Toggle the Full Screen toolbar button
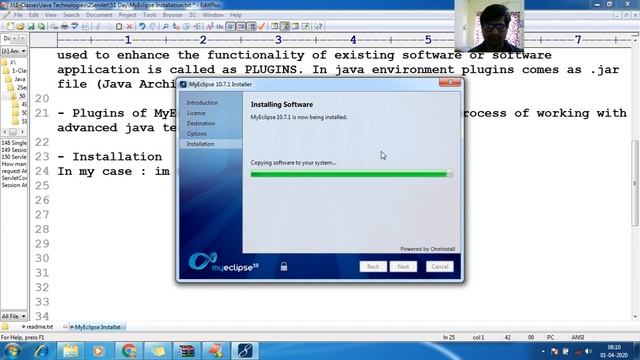This screenshot has height=360, width=640. (x=305, y=27)
